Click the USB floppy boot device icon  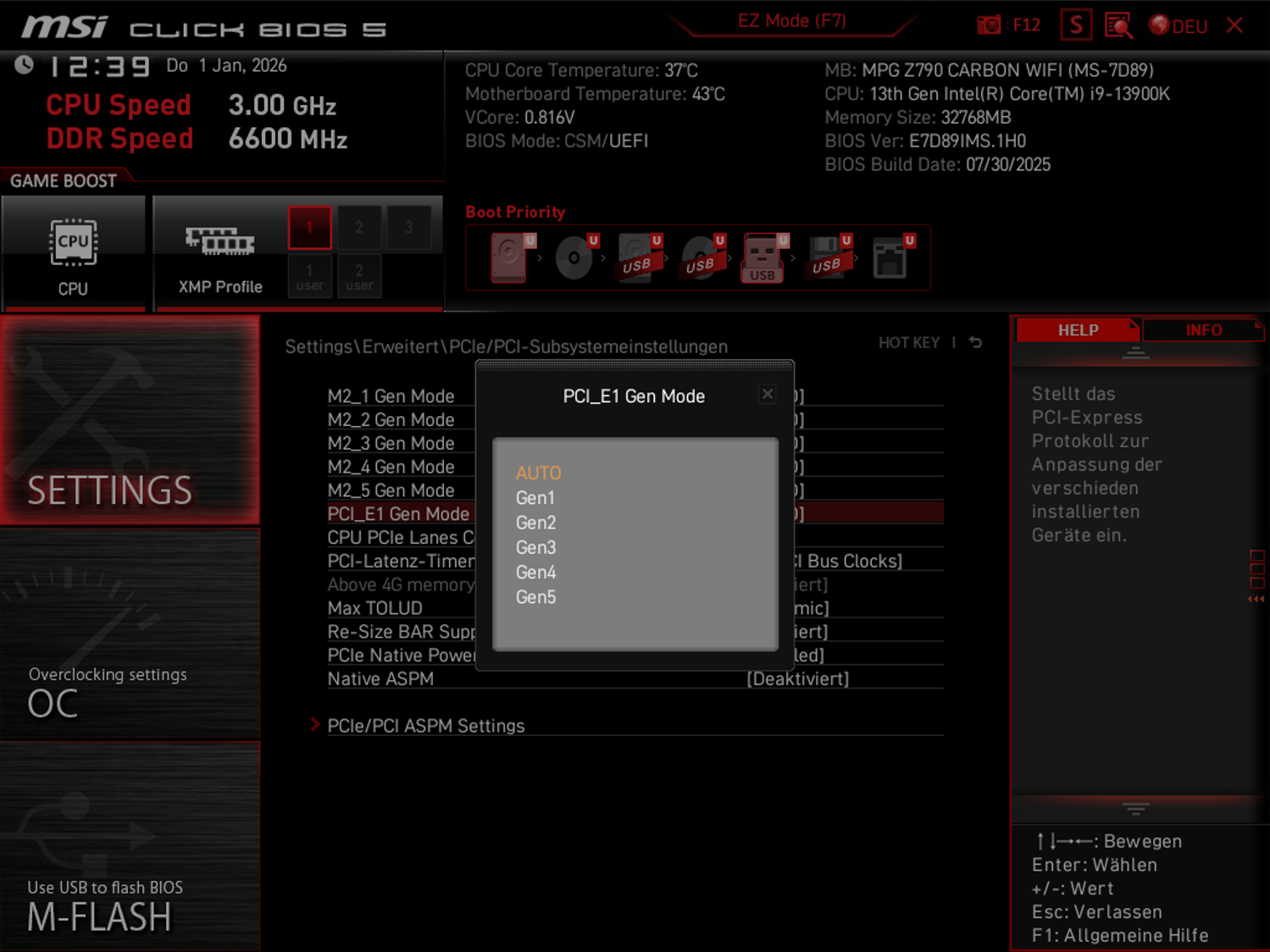click(x=829, y=257)
